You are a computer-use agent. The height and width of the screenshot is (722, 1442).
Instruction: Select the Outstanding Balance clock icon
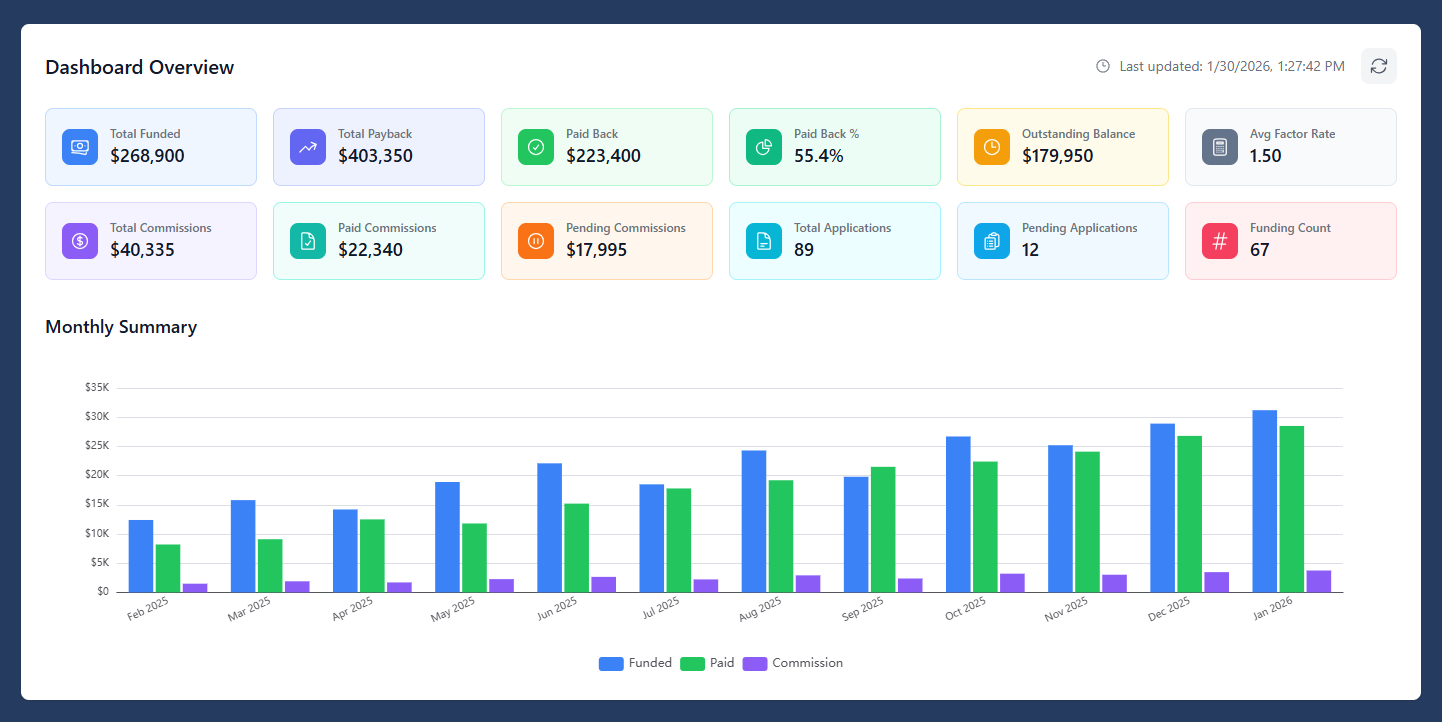click(991, 146)
